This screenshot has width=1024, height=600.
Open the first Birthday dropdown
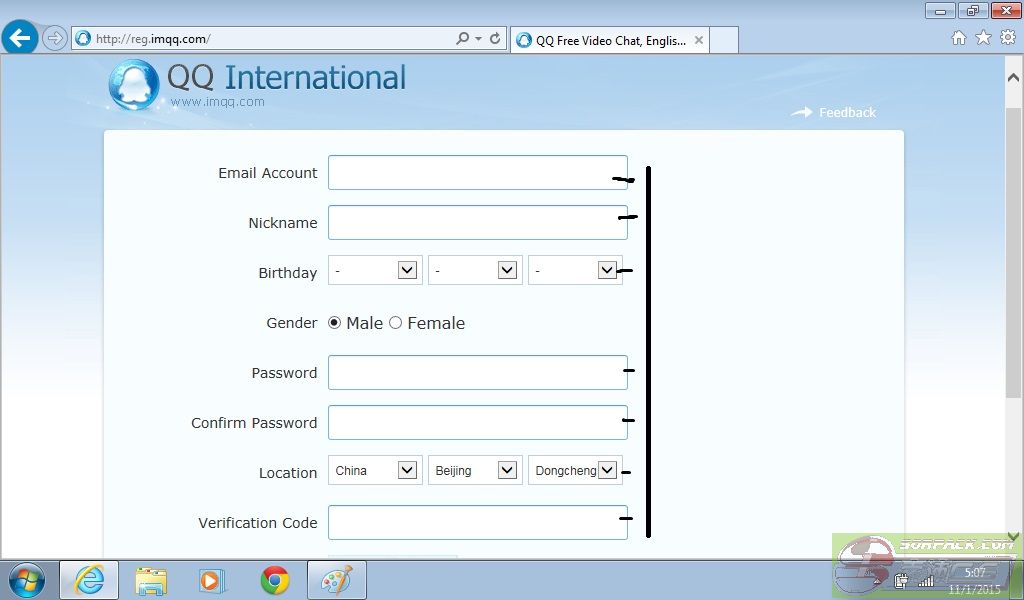tap(375, 270)
